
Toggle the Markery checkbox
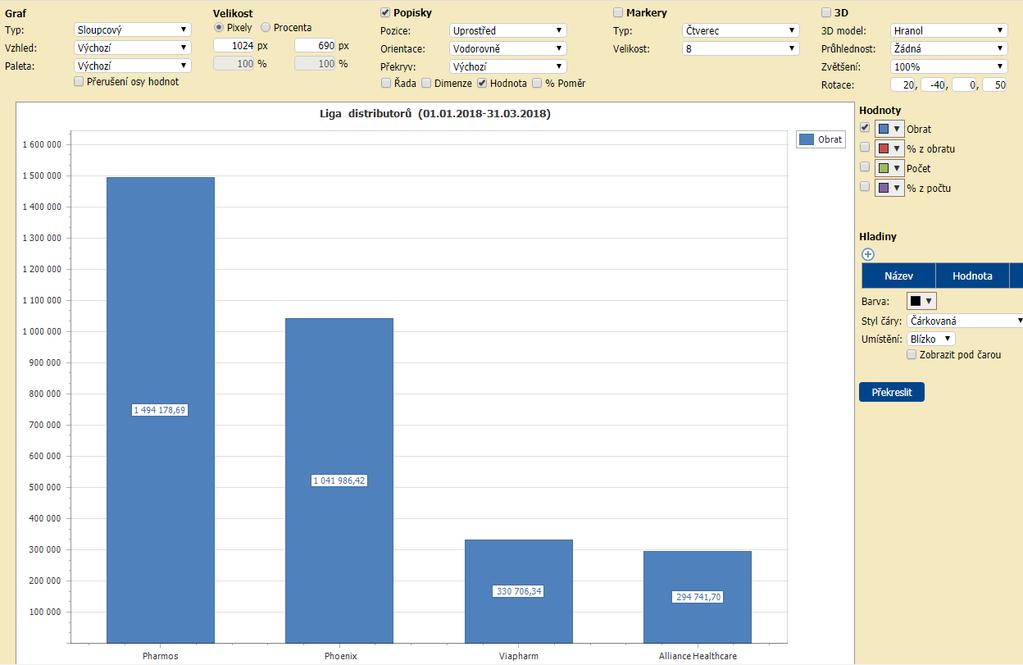pos(618,12)
